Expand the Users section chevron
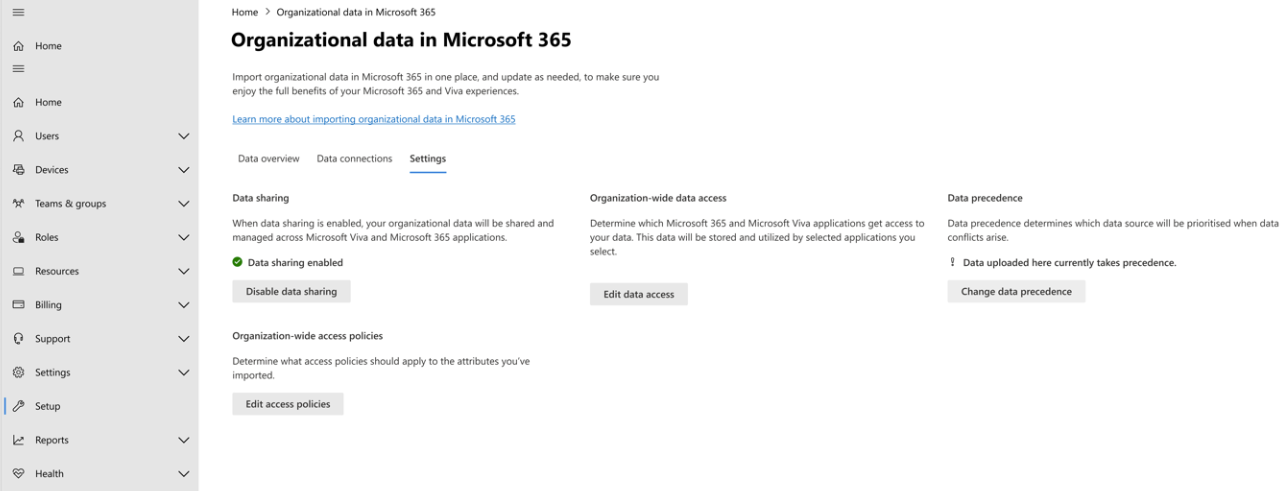The height and width of the screenshot is (491, 1287). [x=184, y=136]
